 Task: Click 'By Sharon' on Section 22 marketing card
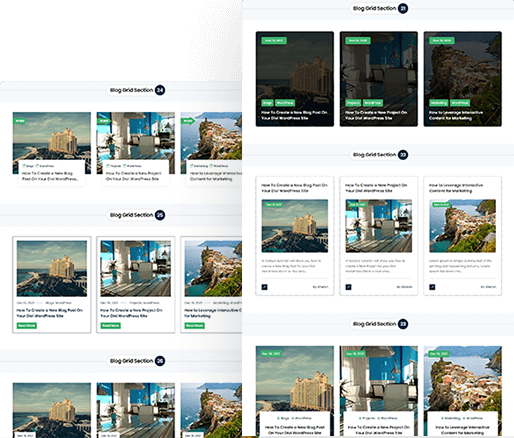(488, 287)
